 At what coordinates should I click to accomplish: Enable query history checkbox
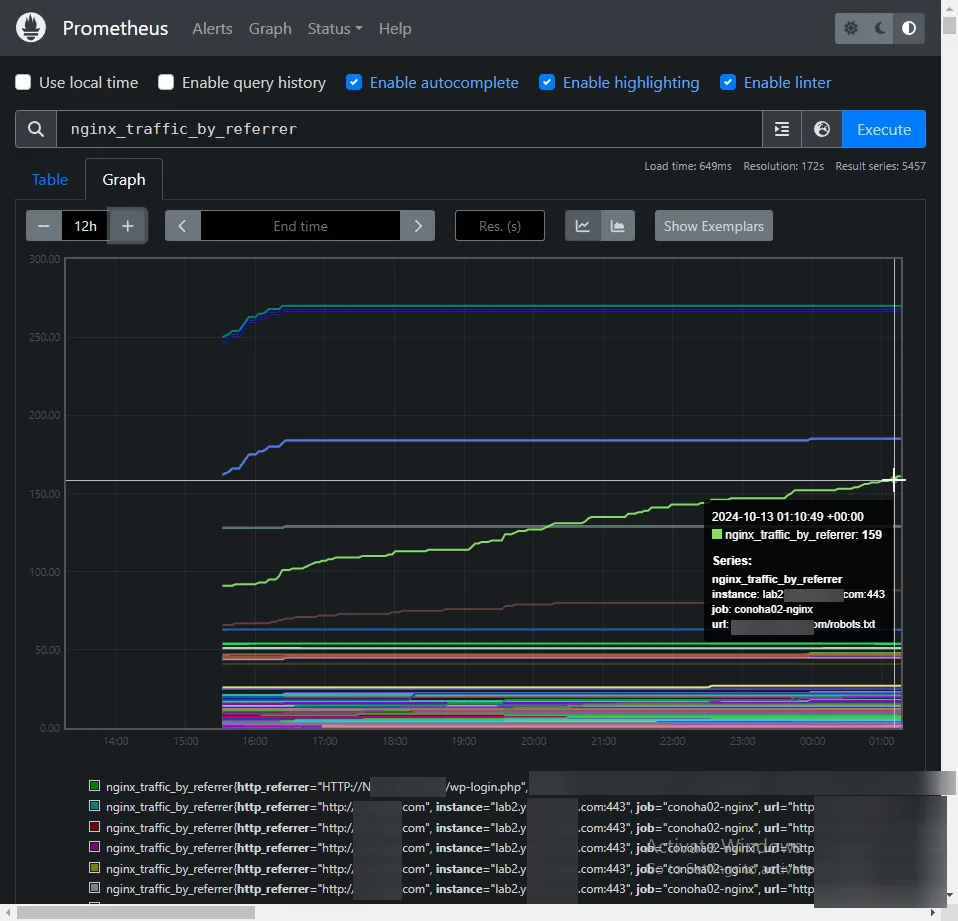(166, 83)
